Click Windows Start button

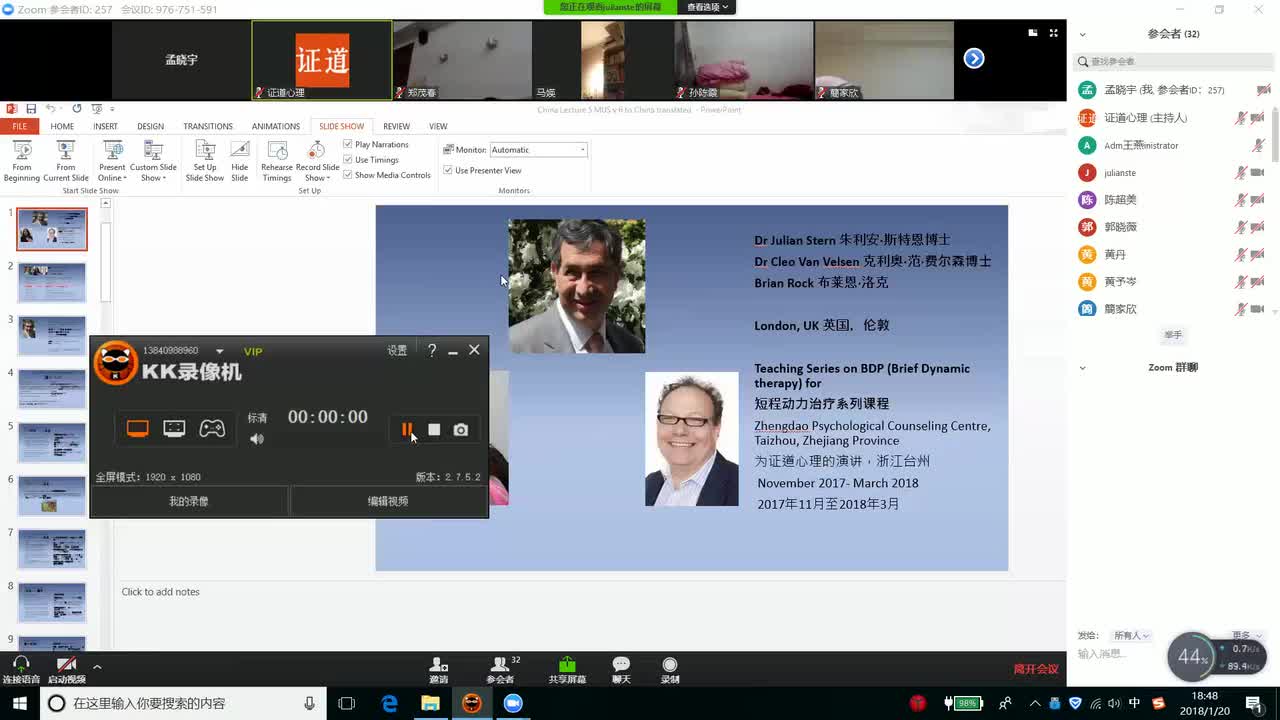point(20,703)
